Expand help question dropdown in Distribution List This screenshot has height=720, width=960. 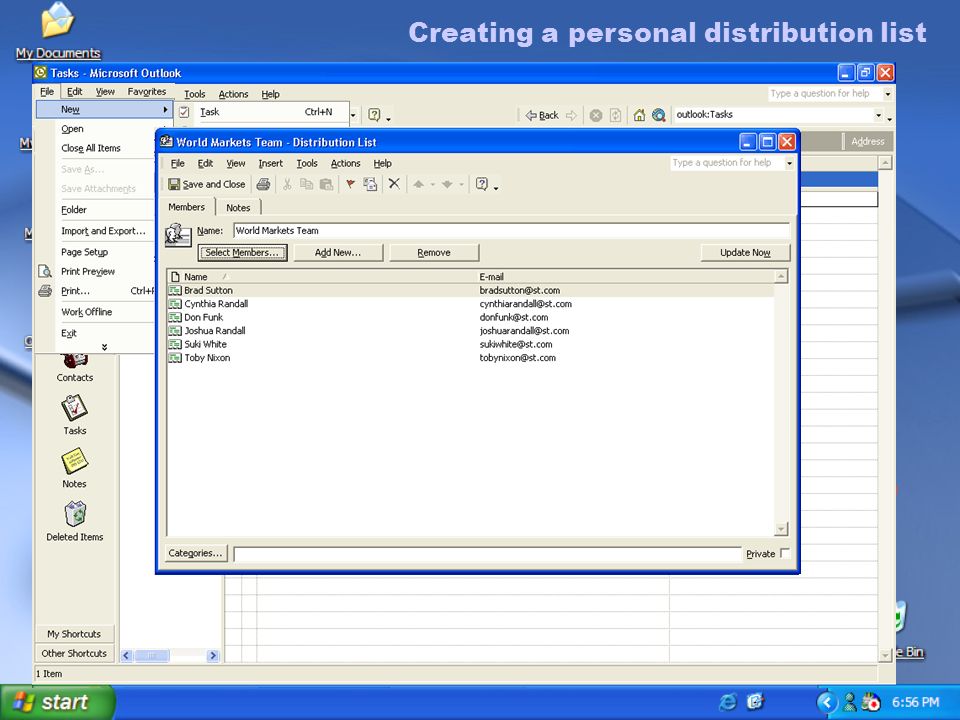click(x=789, y=163)
